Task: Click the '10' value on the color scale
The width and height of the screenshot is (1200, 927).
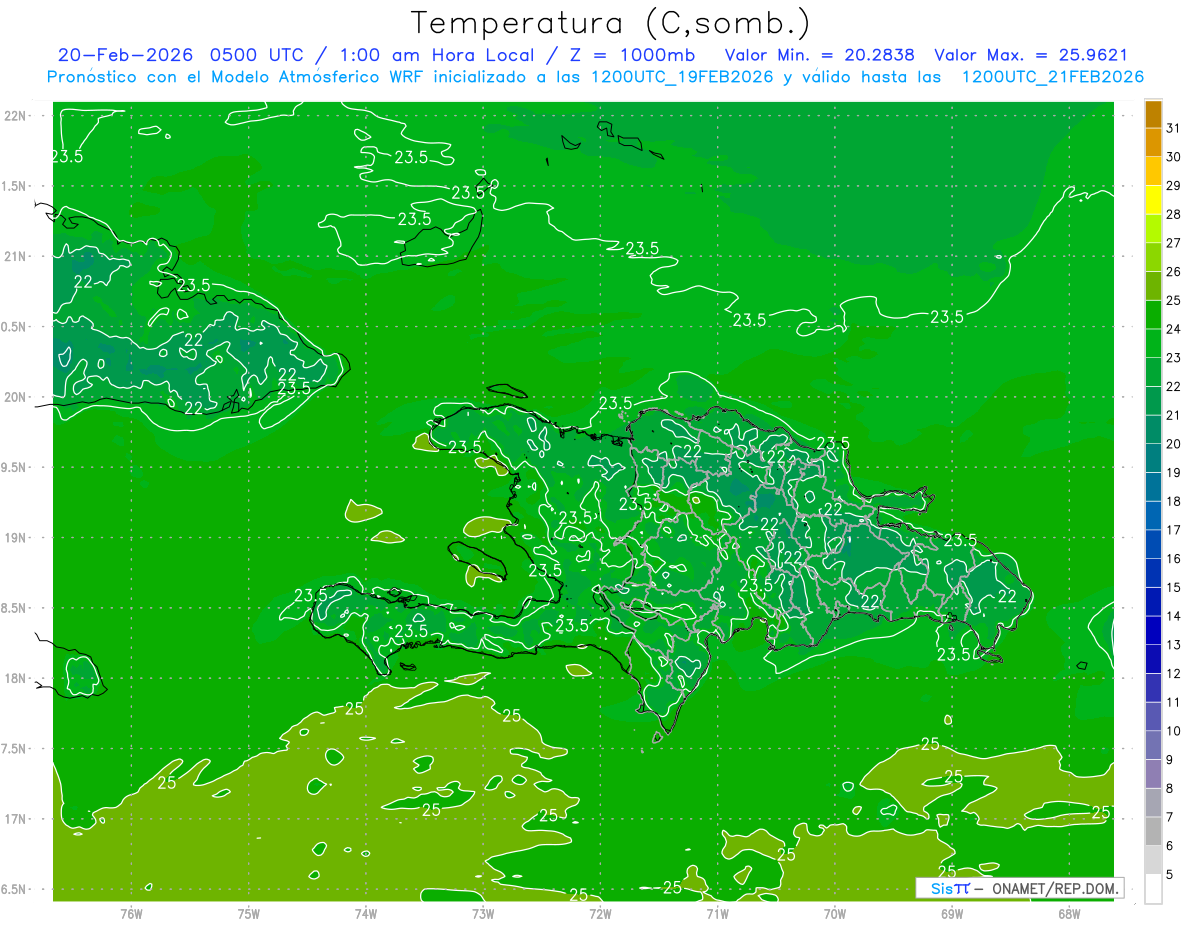Action: 1174,731
